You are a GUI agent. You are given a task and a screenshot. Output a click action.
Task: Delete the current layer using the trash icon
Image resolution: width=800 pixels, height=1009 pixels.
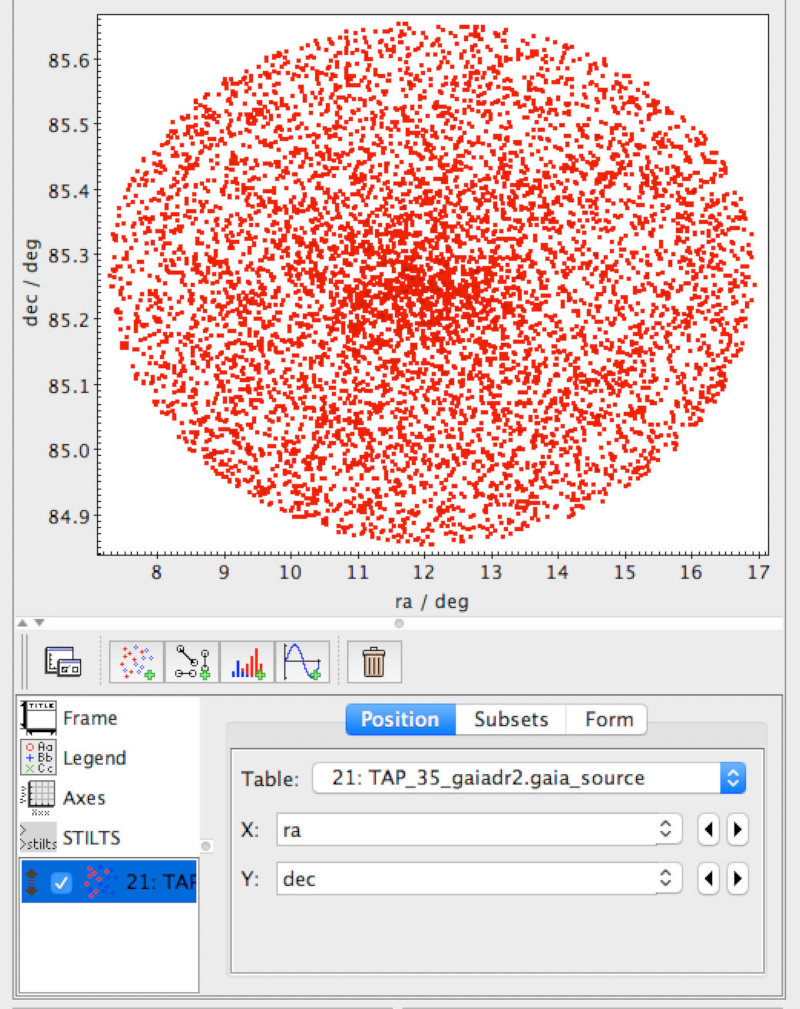[x=373, y=661]
